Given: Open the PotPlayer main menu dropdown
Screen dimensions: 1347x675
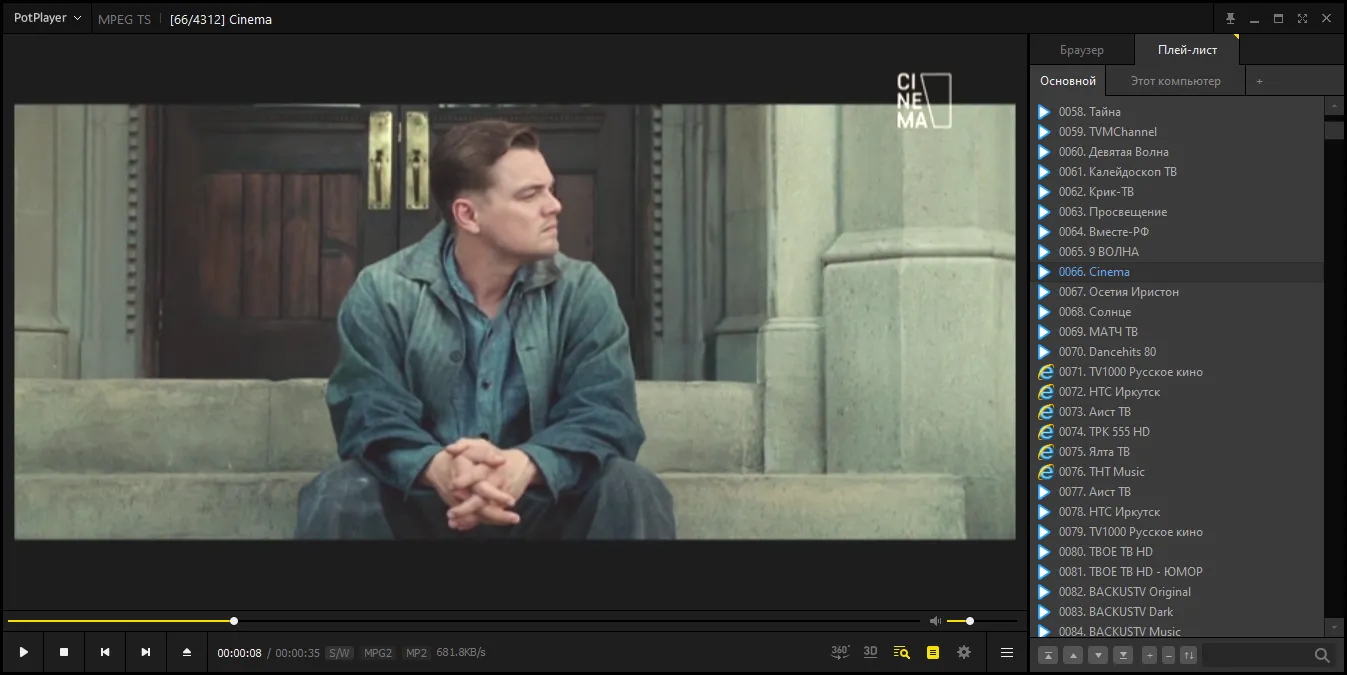Looking at the screenshot, I should (x=47, y=18).
